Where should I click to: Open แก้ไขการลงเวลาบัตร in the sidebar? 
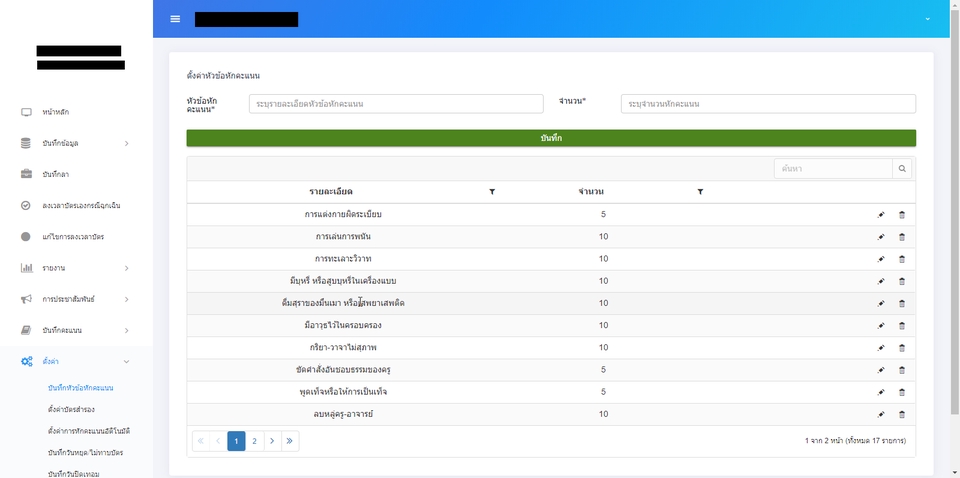[x=73, y=237]
